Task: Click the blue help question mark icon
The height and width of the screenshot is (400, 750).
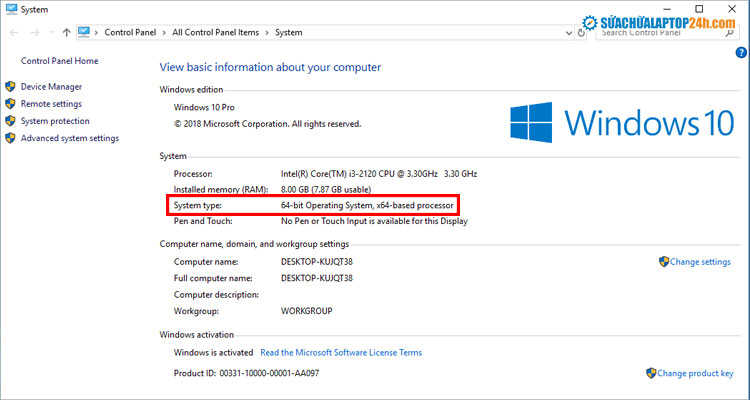Action: coord(740,52)
